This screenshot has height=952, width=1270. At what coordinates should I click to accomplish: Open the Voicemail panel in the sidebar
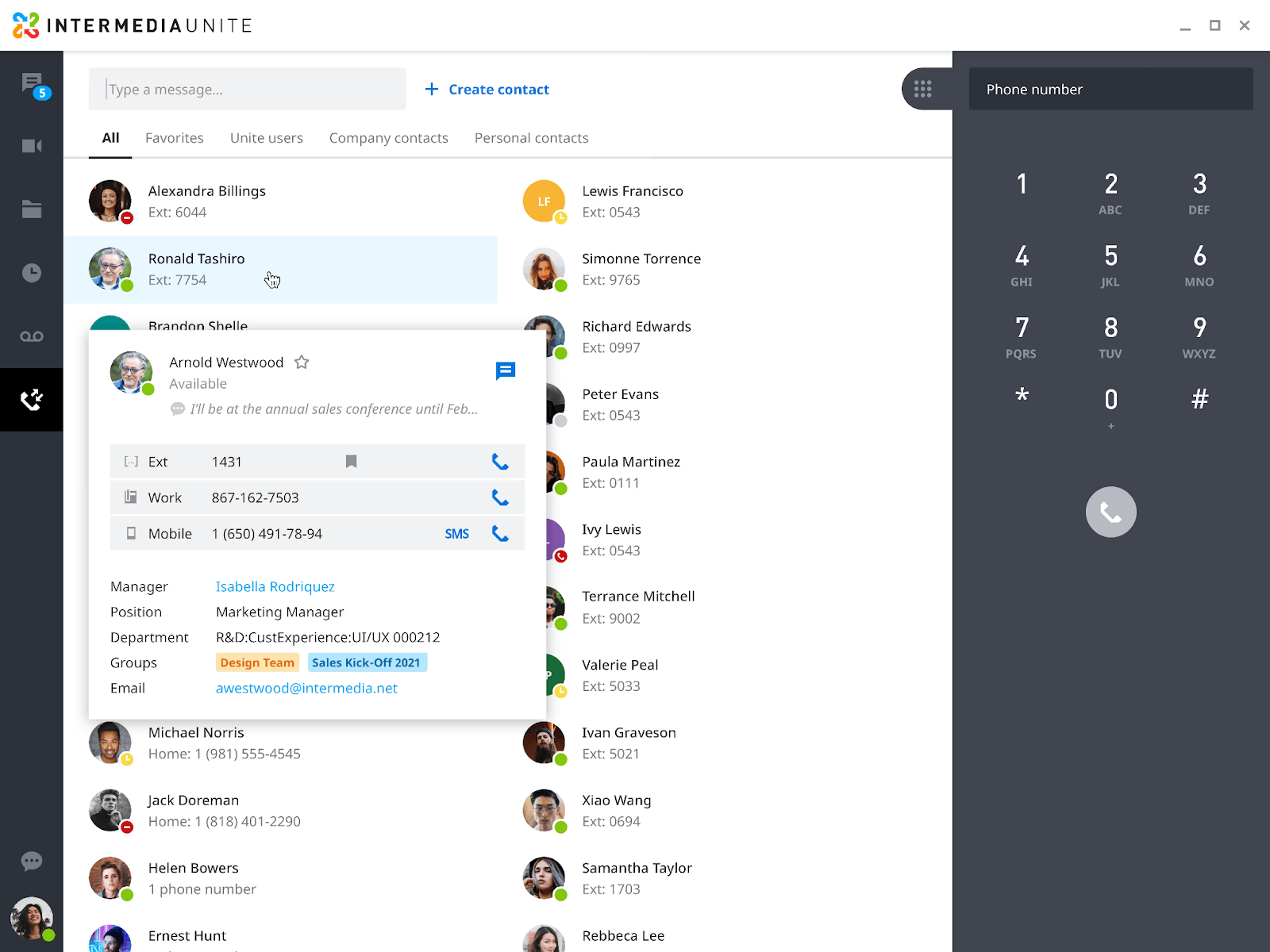tap(32, 336)
